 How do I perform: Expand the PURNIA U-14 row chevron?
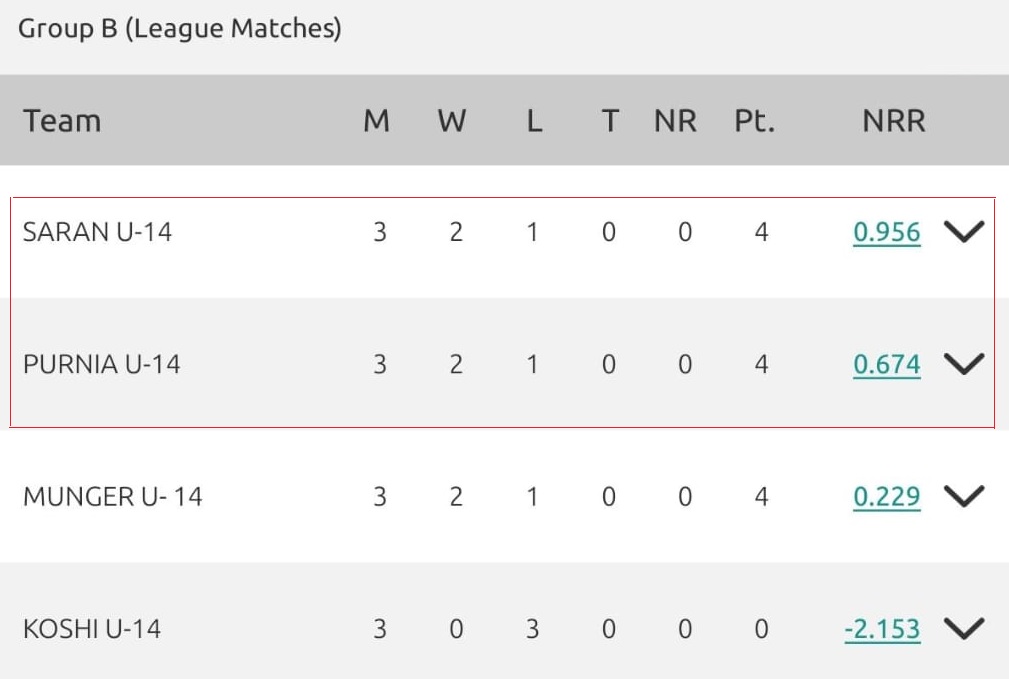(x=964, y=364)
